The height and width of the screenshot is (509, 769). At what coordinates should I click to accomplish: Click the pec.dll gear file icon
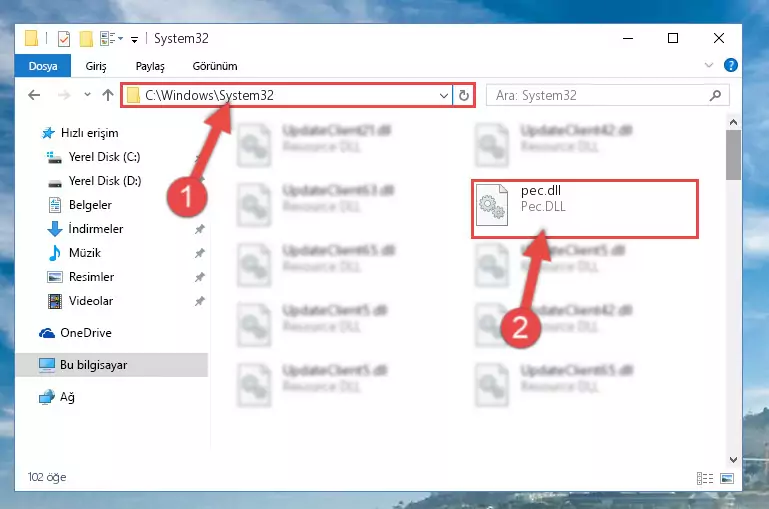(x=492, y=205)
